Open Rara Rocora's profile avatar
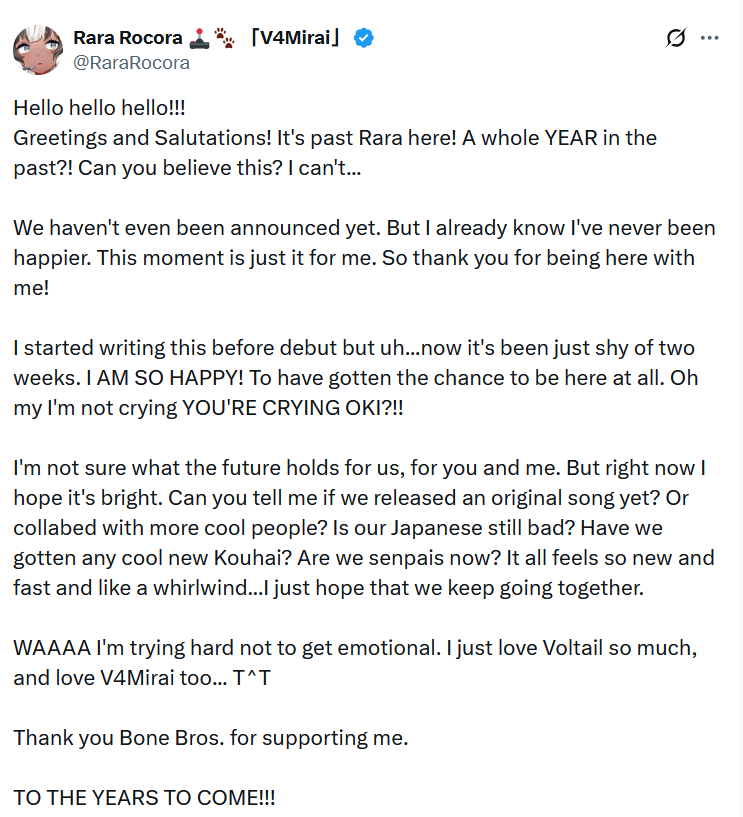The height and width of the screenshot is (817, 743). [x=38, y=49]
